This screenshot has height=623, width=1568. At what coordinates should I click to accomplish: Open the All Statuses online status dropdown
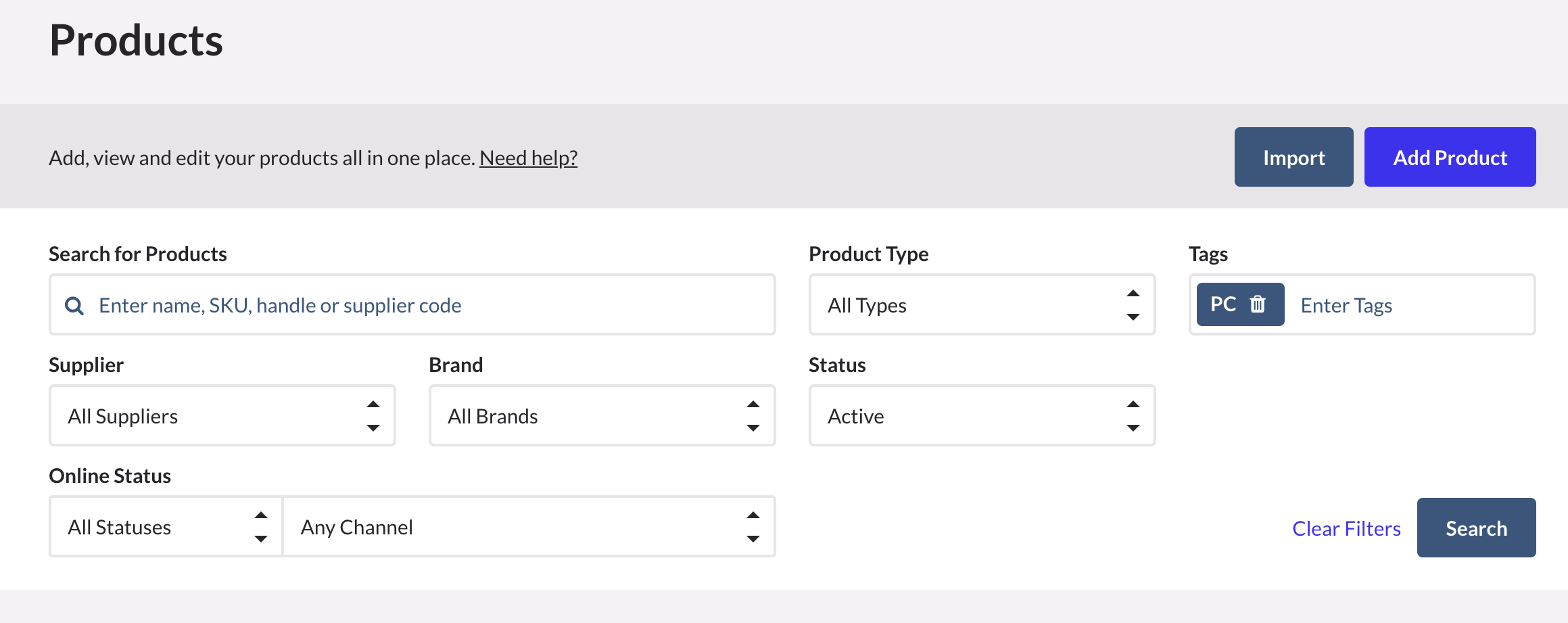click(x=166, y=527)
